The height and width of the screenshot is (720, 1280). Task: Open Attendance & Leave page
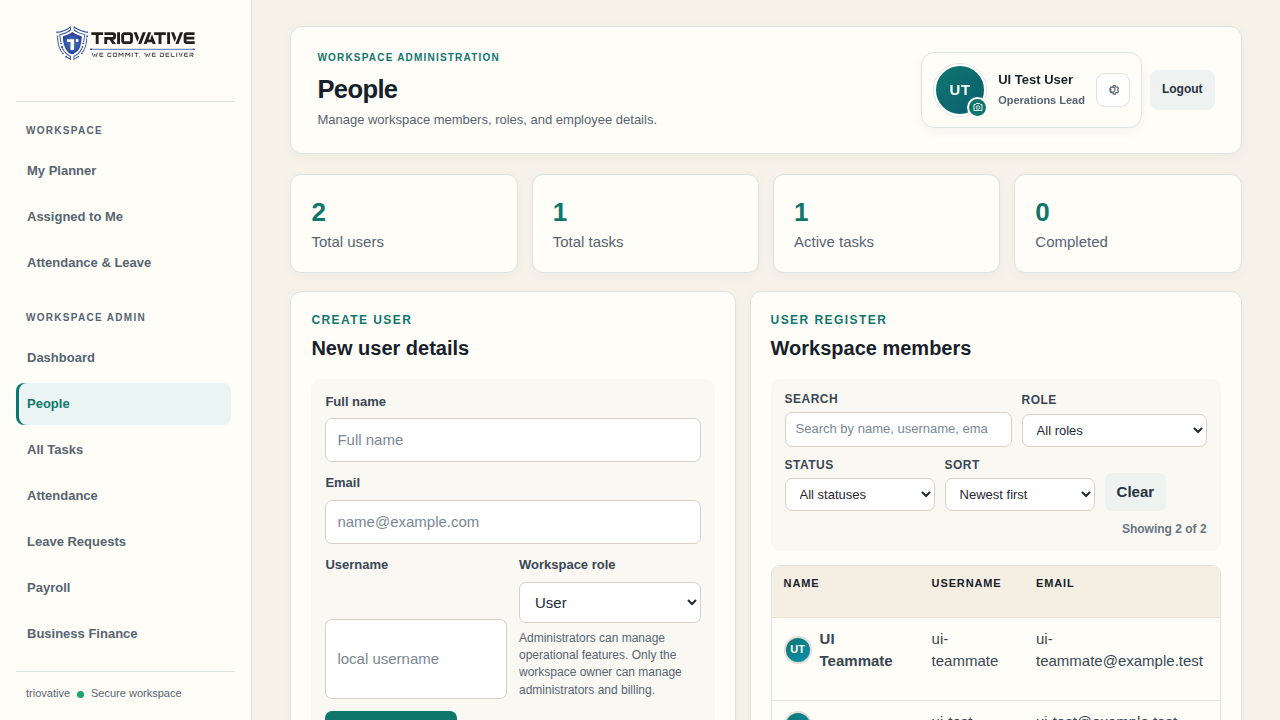coord(124,263)
